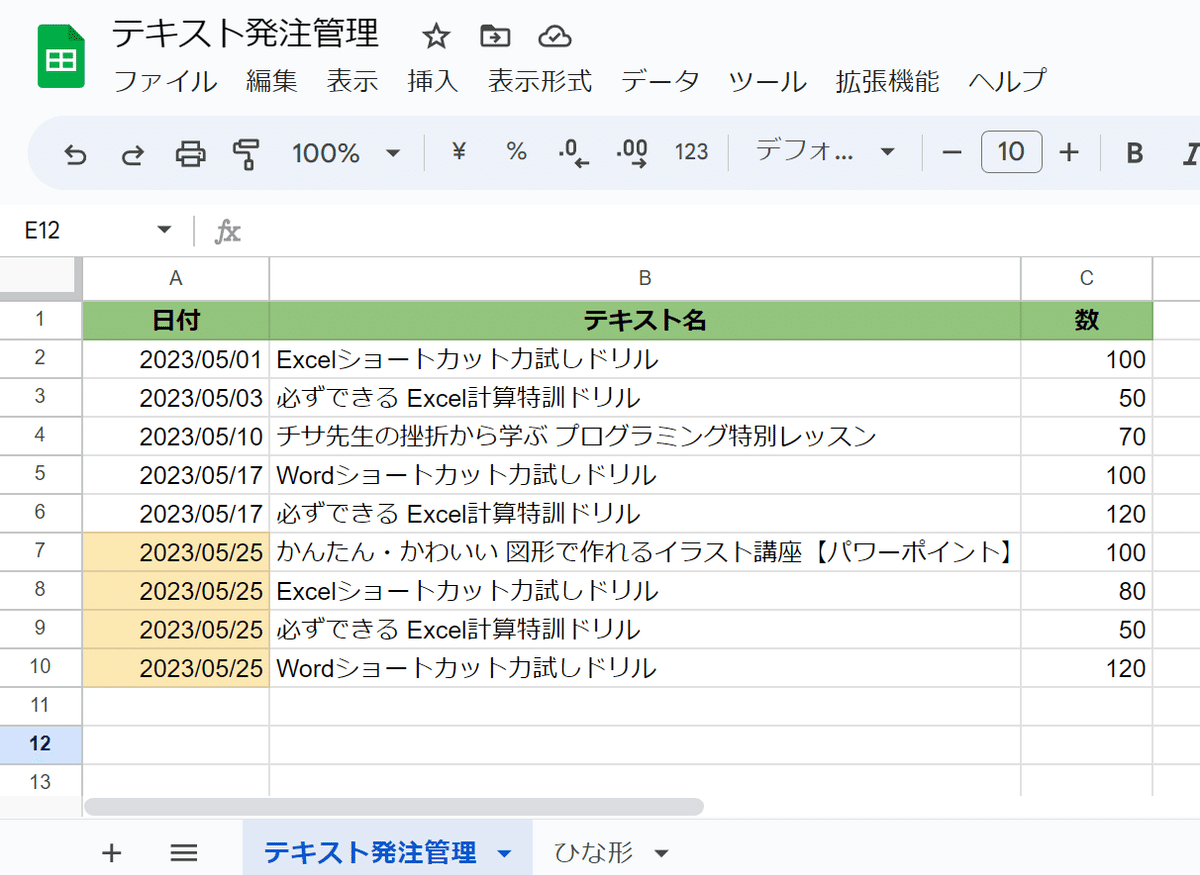The image size is (1200, 875).
Task: Click the font size field showing 10
Action: point(1011,152)
